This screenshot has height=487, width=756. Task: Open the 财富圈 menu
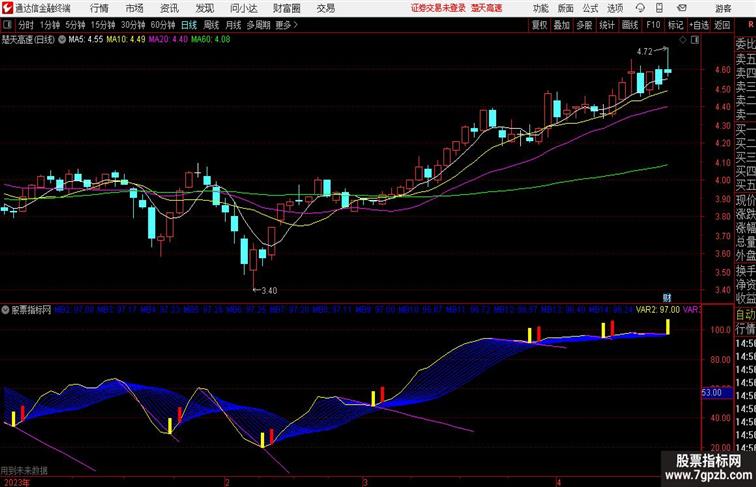pyautogui.click(x=287, y=8)
